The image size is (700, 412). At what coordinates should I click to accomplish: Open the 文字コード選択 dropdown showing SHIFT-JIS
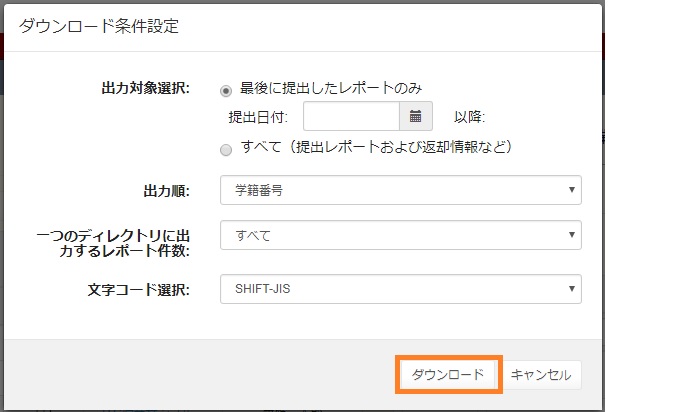coord(400,289)
